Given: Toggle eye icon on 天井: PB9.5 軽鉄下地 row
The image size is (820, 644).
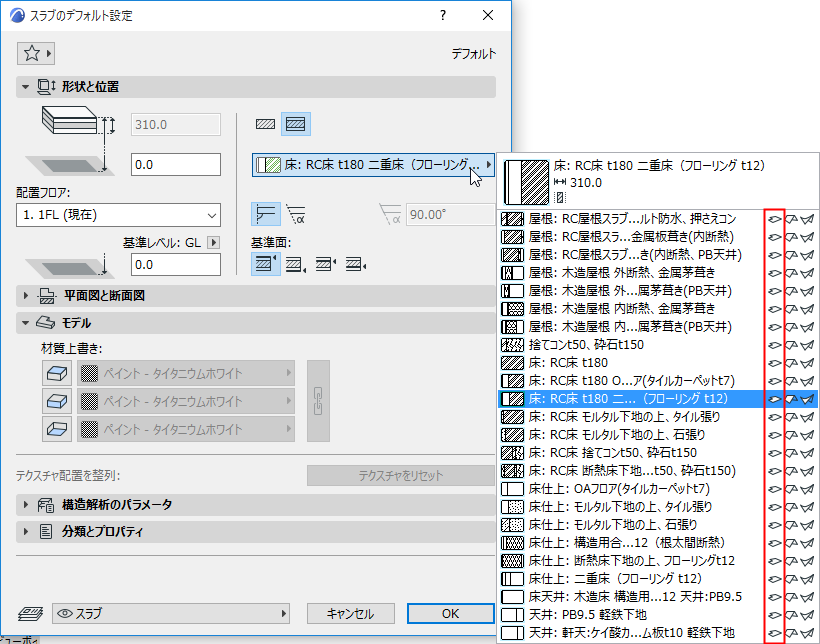Looking at the screenshot, I should (775, 615).
